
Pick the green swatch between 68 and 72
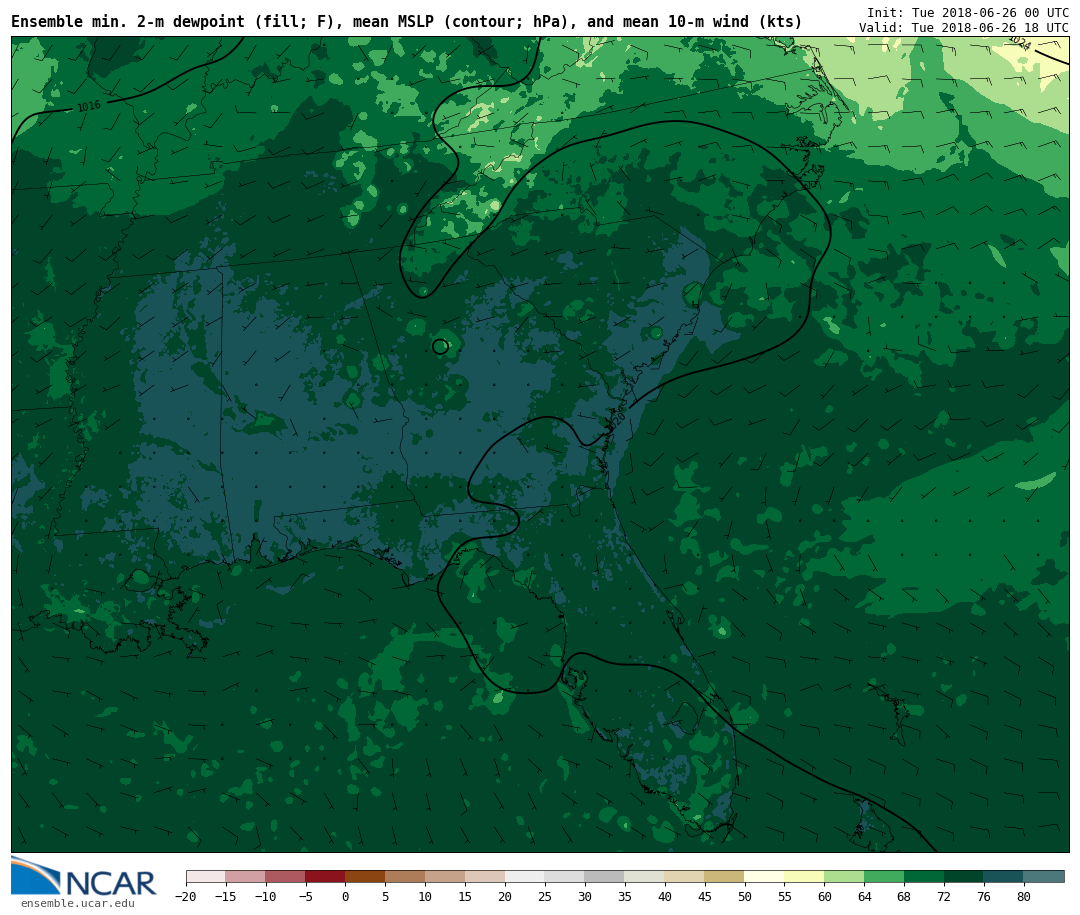coord(924,877)
